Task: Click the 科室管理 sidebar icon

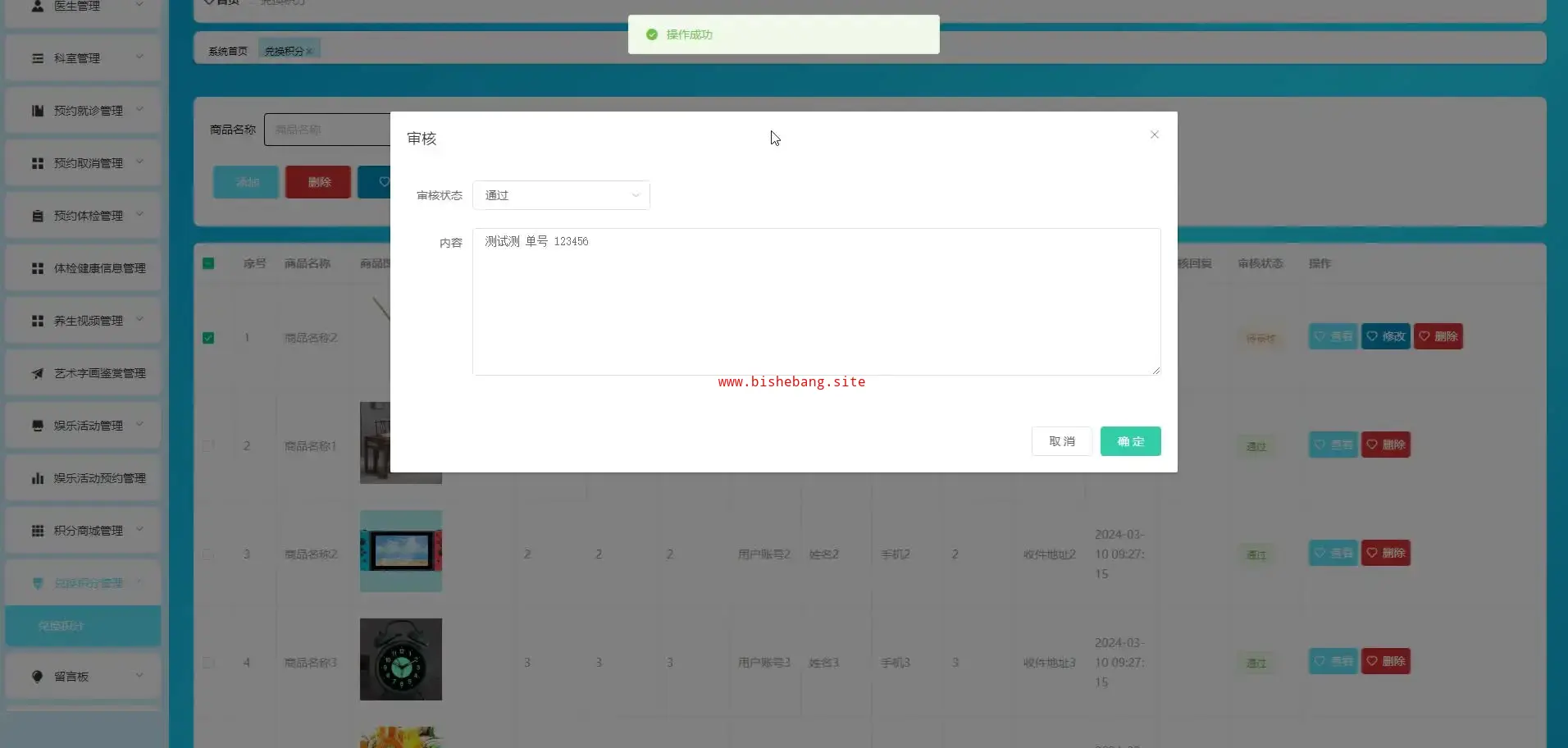Action: pos(38,58)
